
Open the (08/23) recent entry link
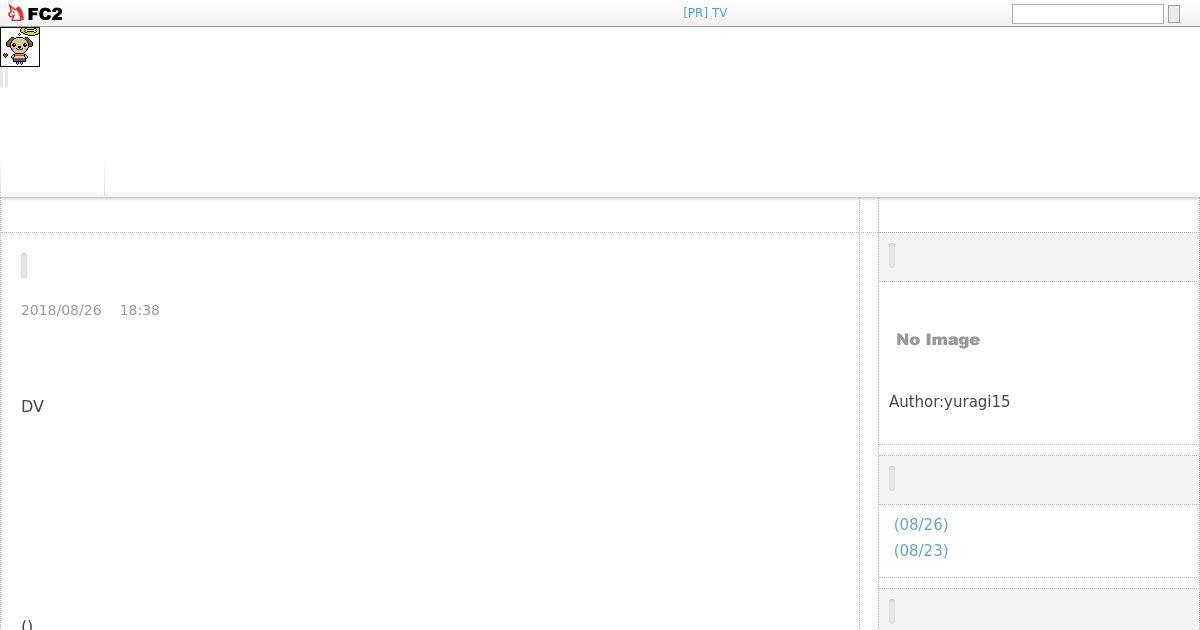tap(921, 550)
